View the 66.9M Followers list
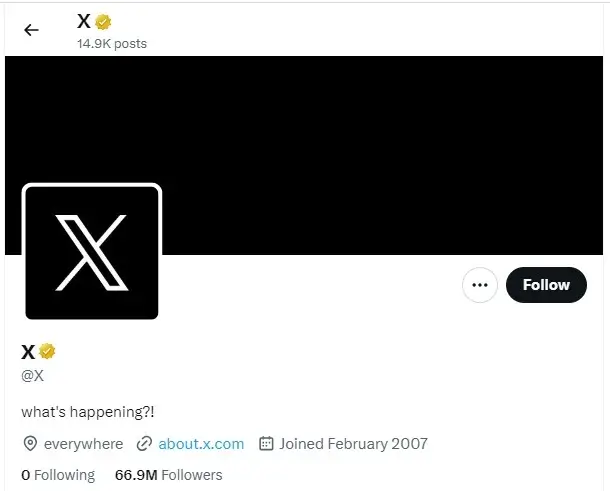 point(168,475)
